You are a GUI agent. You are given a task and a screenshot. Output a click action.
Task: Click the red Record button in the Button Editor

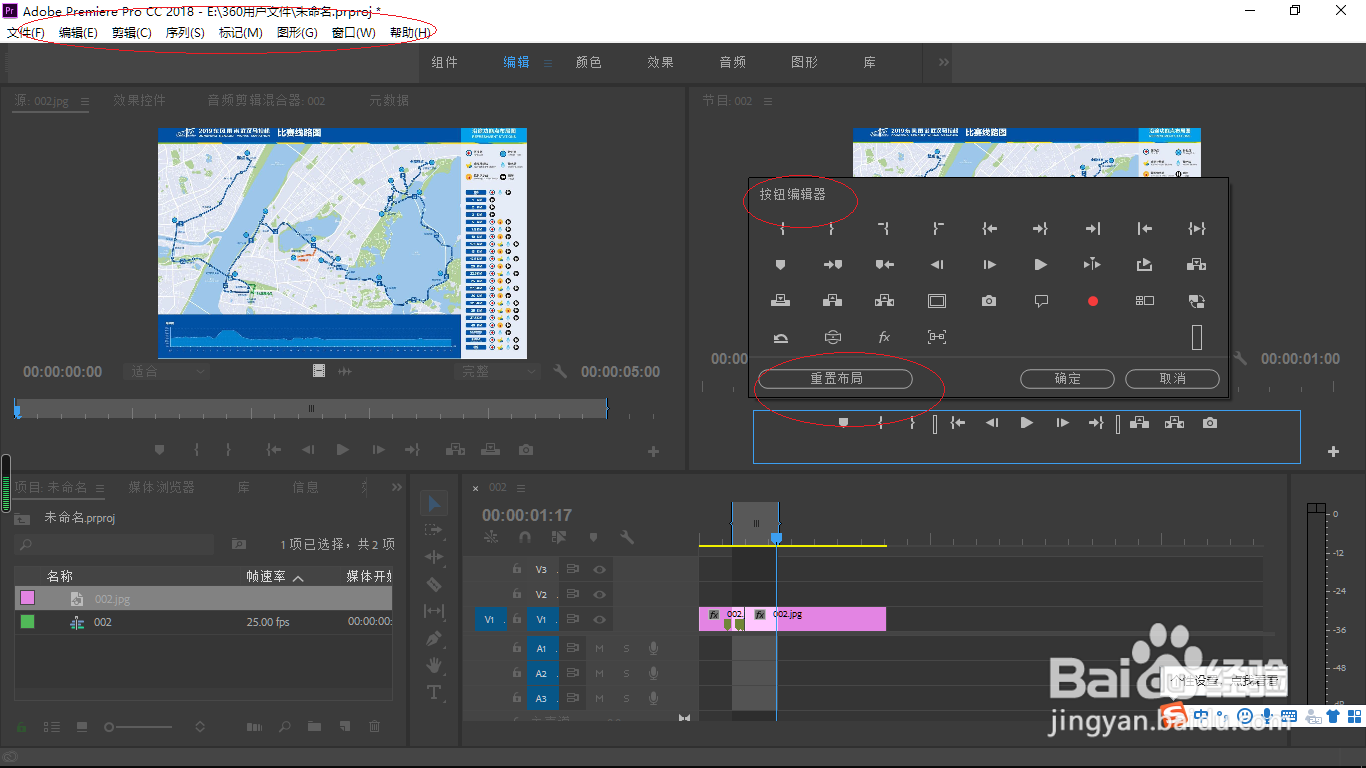pos(1092,300)
